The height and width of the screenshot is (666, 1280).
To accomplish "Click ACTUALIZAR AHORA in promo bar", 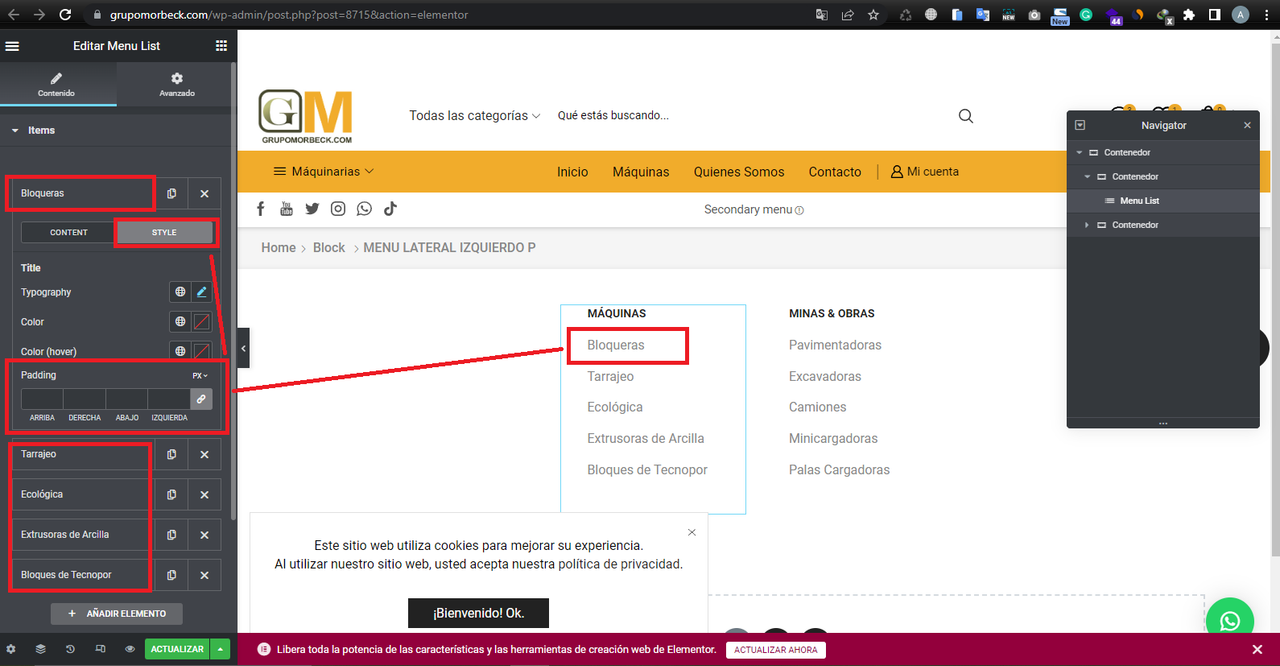I will (775, 650).
